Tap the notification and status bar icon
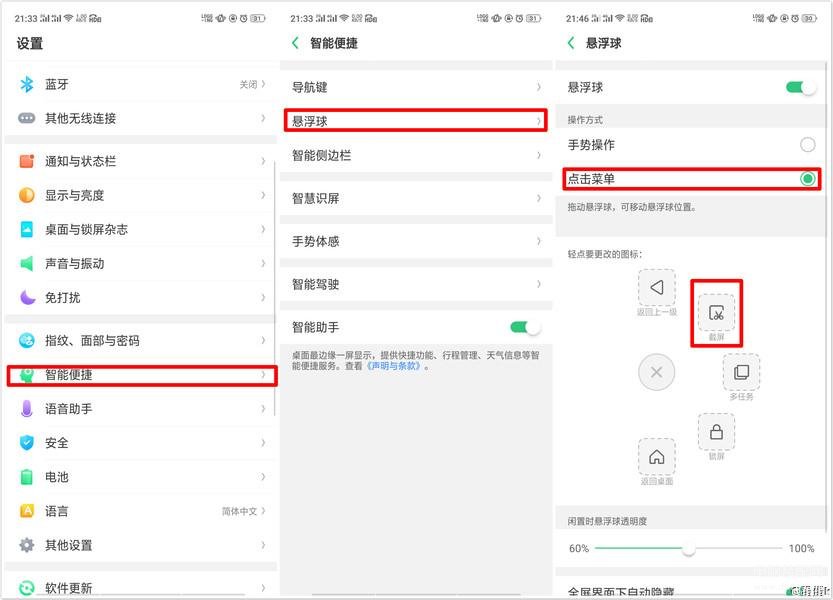 [x=27, y=161]
